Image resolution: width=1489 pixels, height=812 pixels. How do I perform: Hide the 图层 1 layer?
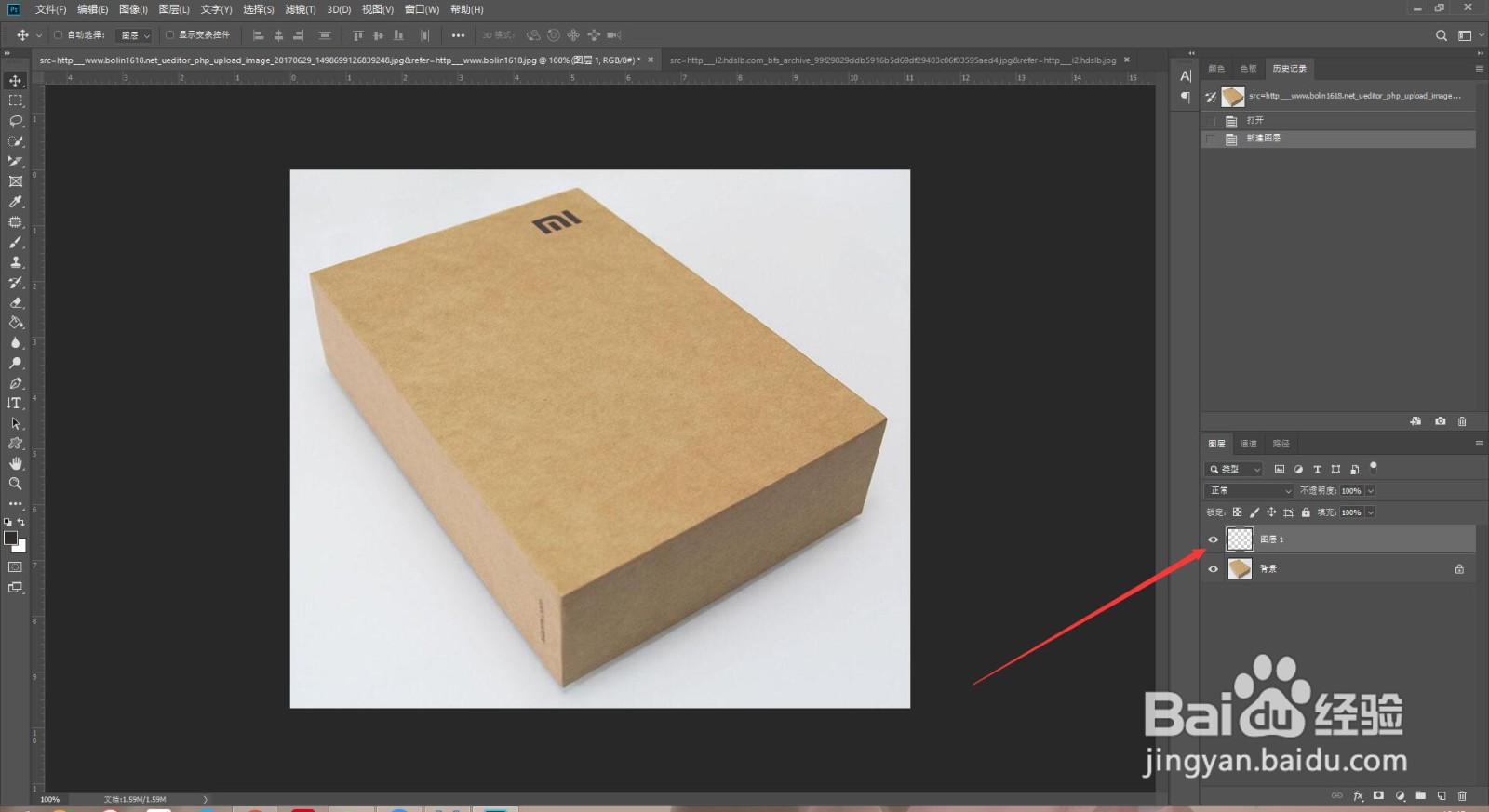point(1213,539)
